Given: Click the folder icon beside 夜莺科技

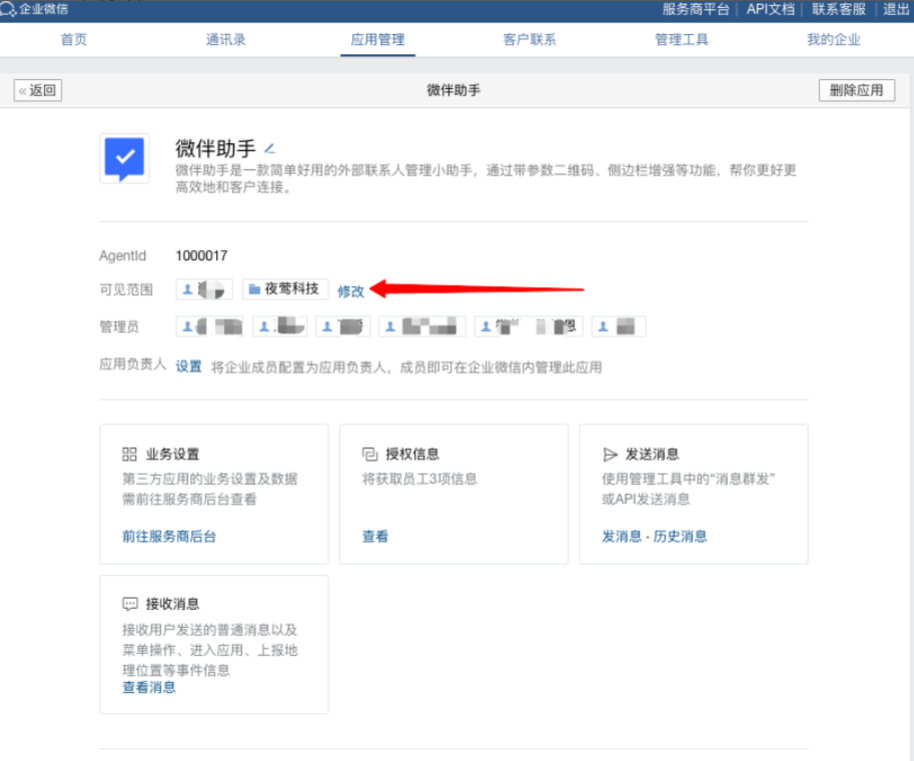Looking at the screenshot, I should point(254,289).
